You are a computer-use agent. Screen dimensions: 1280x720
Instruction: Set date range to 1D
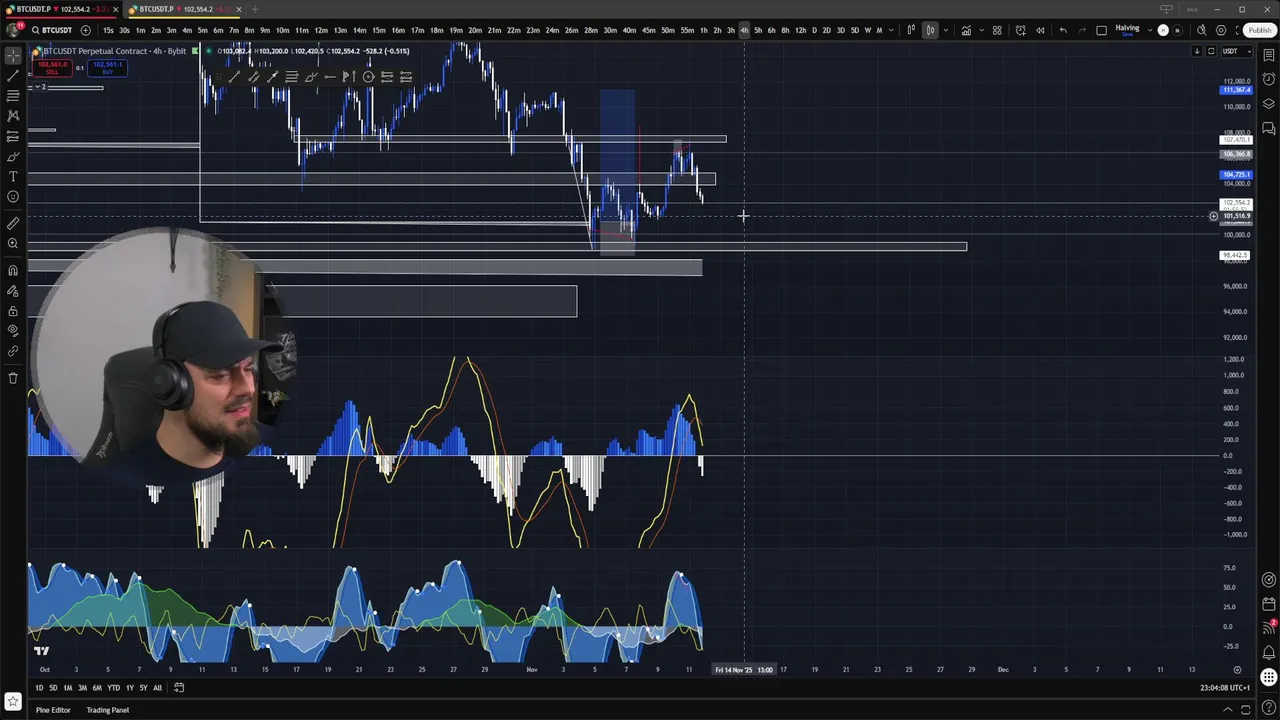[39, 688]
